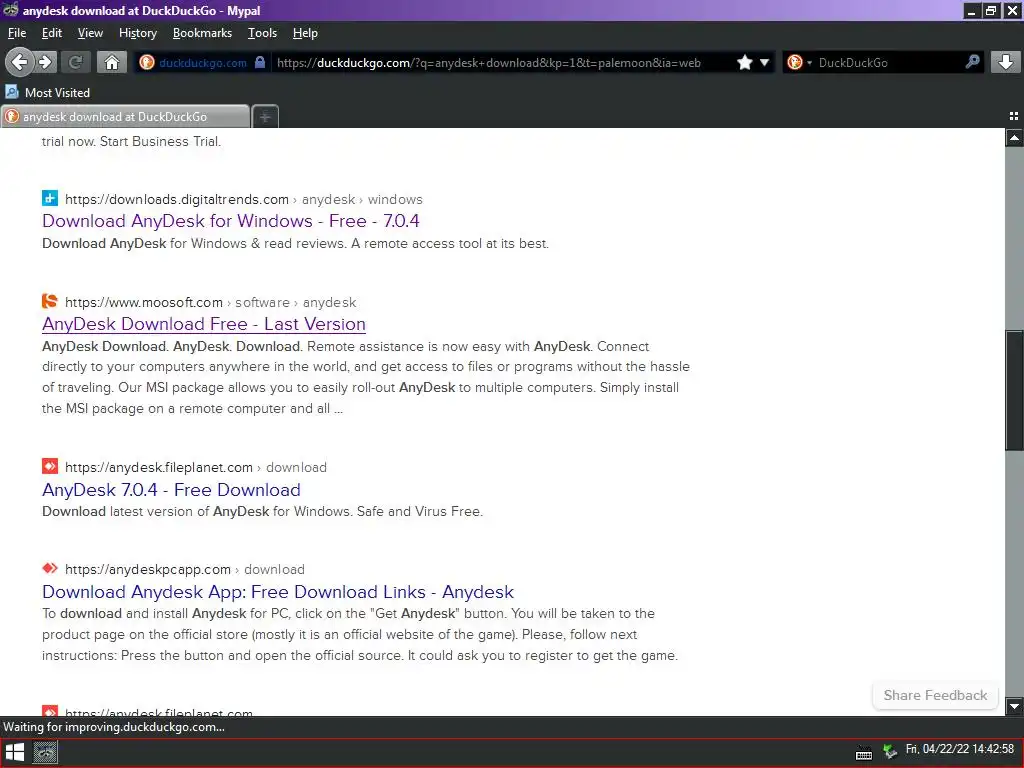Open Download AnyDesk for Windows - Free - 7.0.4

(x=231, y=221)
